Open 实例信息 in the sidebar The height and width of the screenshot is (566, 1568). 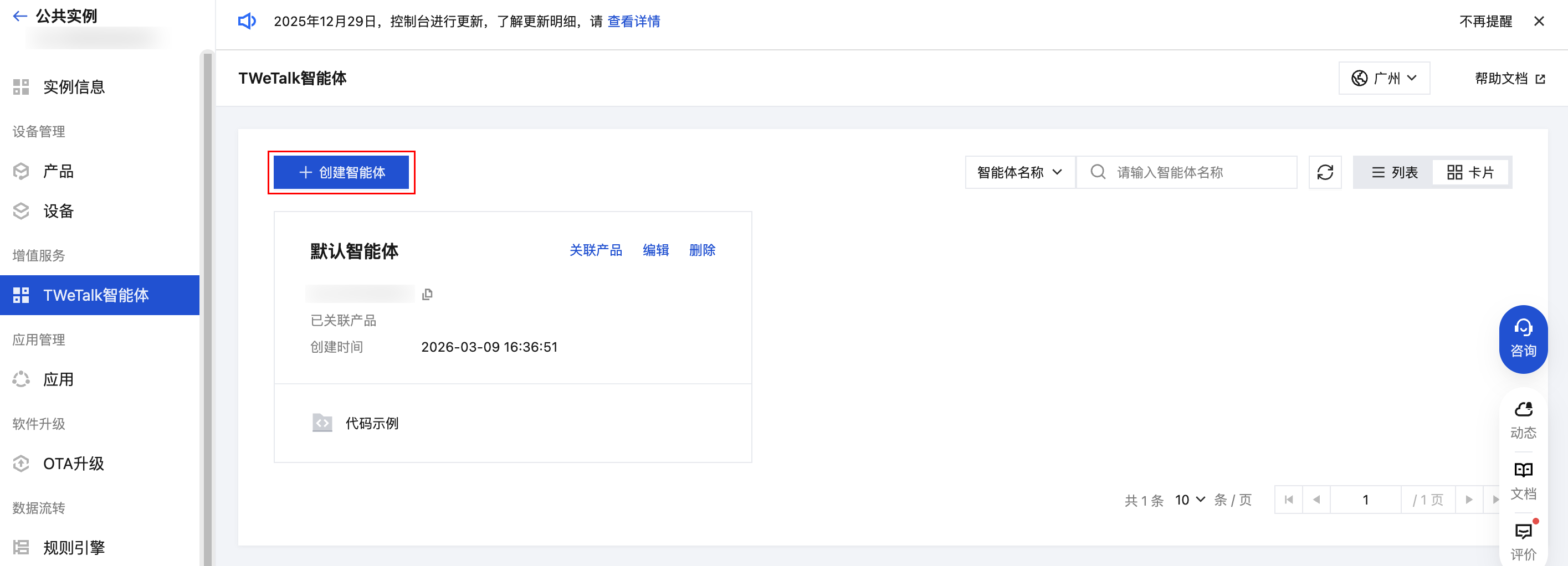(x=74, y=87)
